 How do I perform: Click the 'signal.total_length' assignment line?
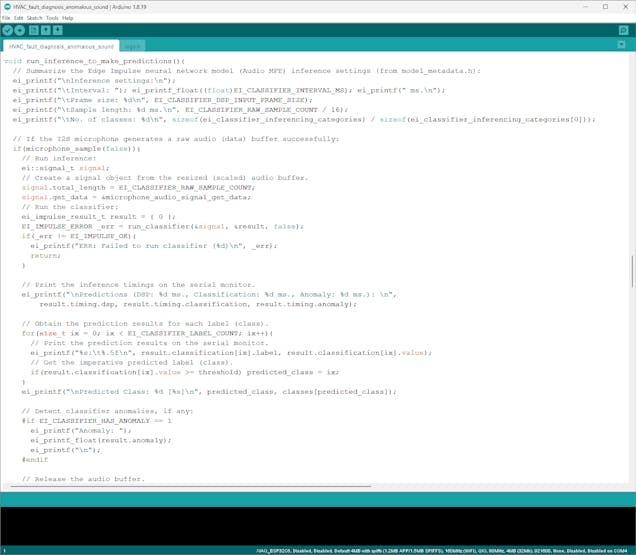pyautogui.click(x=138, y=187)
